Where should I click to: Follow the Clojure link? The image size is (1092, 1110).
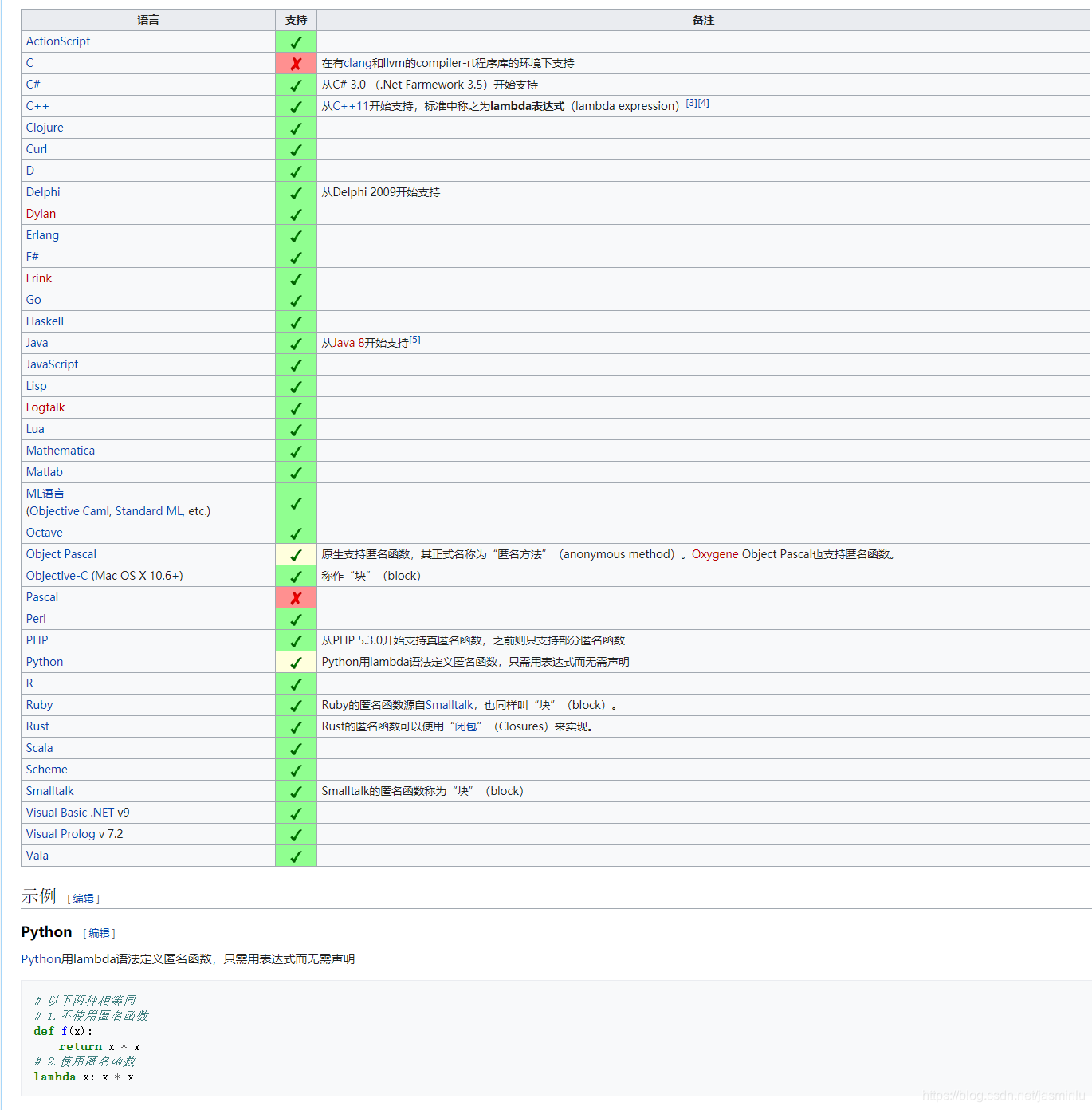pyautogui.click(x=45, y=128)
